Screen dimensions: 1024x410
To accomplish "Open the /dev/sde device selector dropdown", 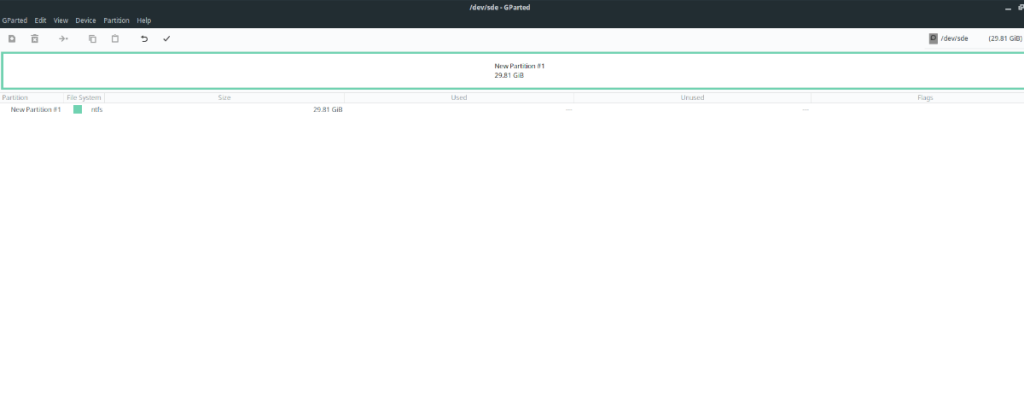I will [975, 39].
